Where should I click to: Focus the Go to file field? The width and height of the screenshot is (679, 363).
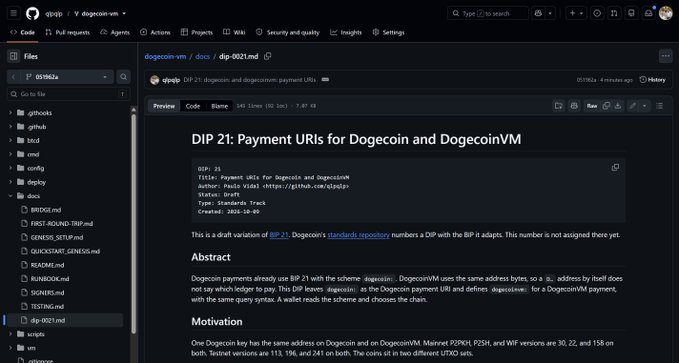(68, 94)
